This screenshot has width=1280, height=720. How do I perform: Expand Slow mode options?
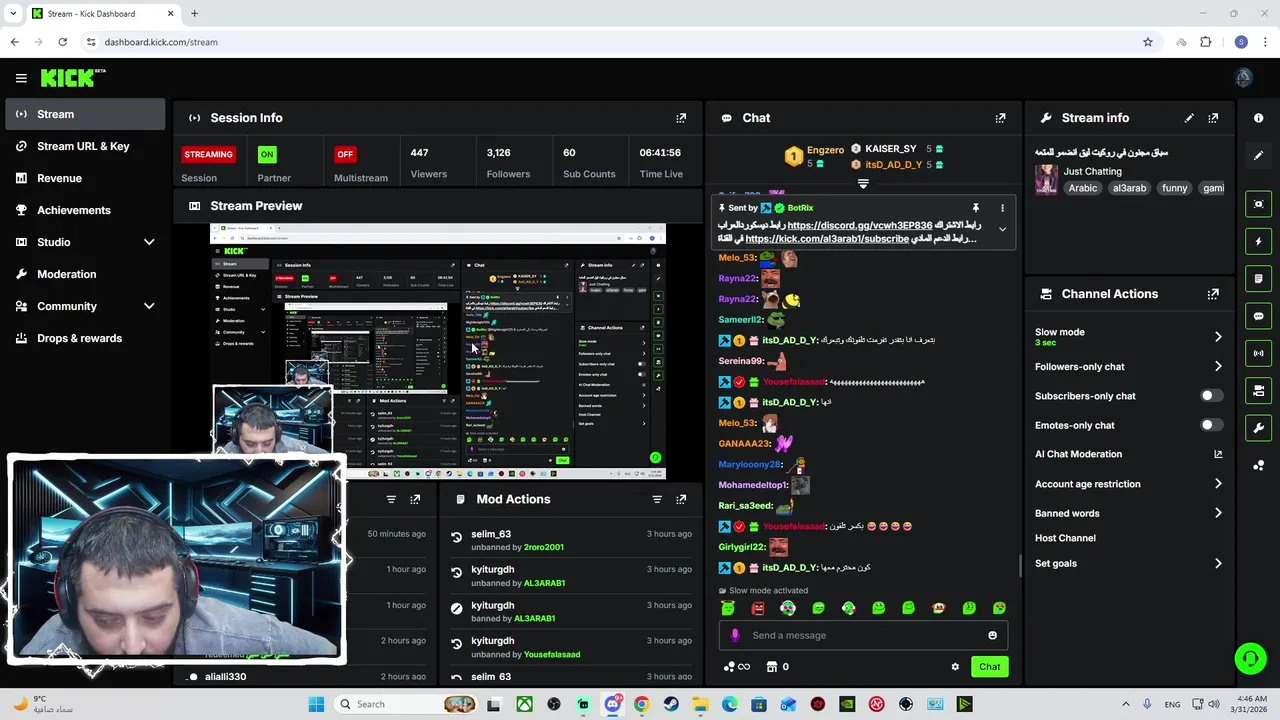1218,337
